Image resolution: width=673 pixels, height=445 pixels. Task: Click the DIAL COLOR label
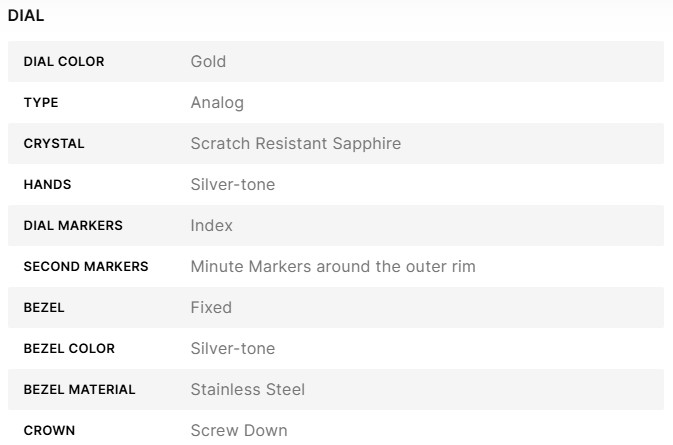(64, 62)
